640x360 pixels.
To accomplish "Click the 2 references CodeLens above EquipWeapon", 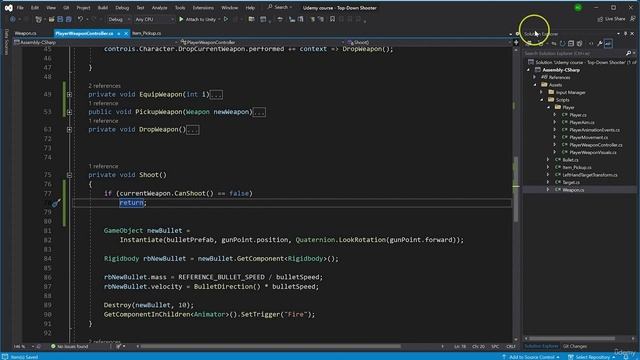I will (x=104, y=86).
